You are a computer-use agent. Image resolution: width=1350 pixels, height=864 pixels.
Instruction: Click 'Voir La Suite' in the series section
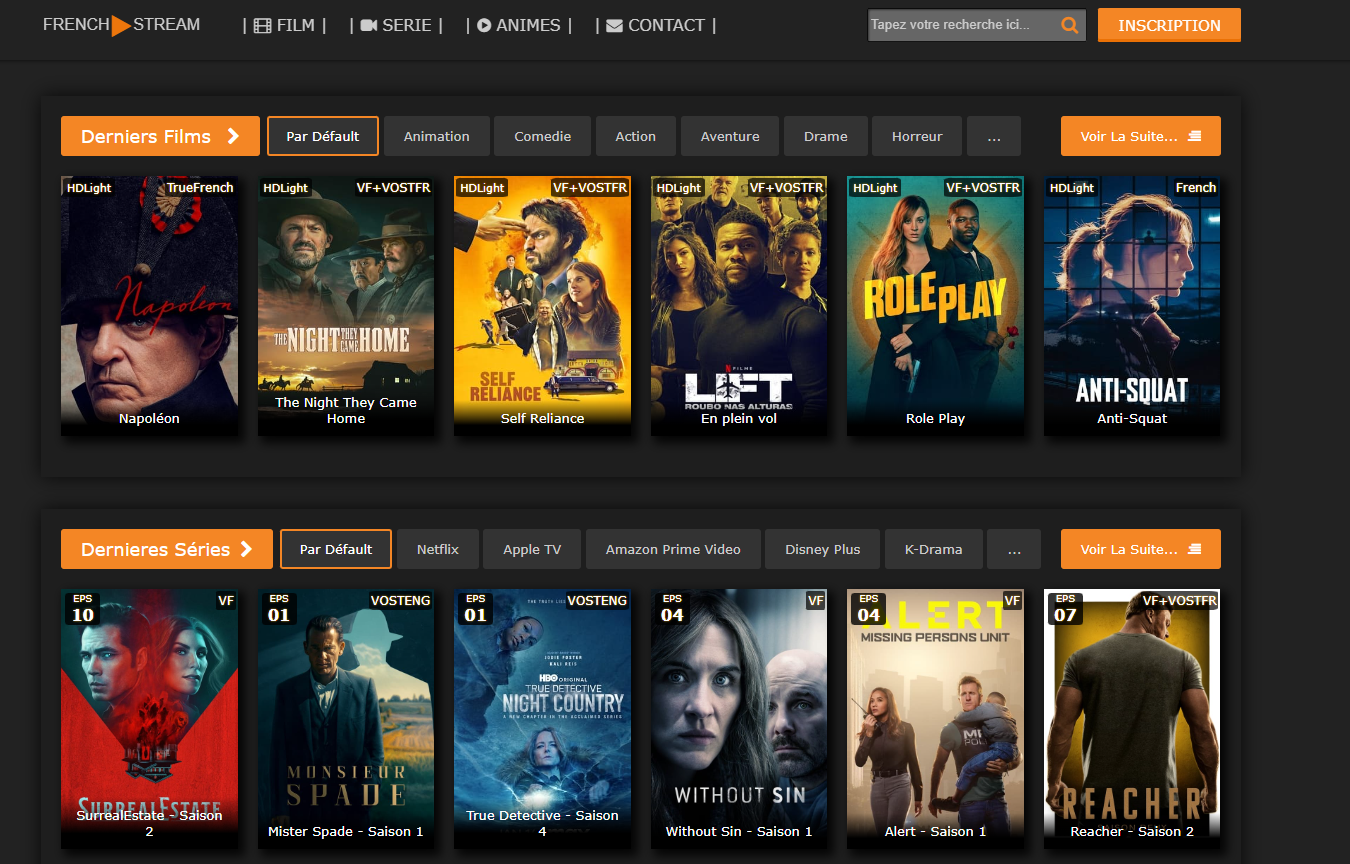[x=1140, y=550]
